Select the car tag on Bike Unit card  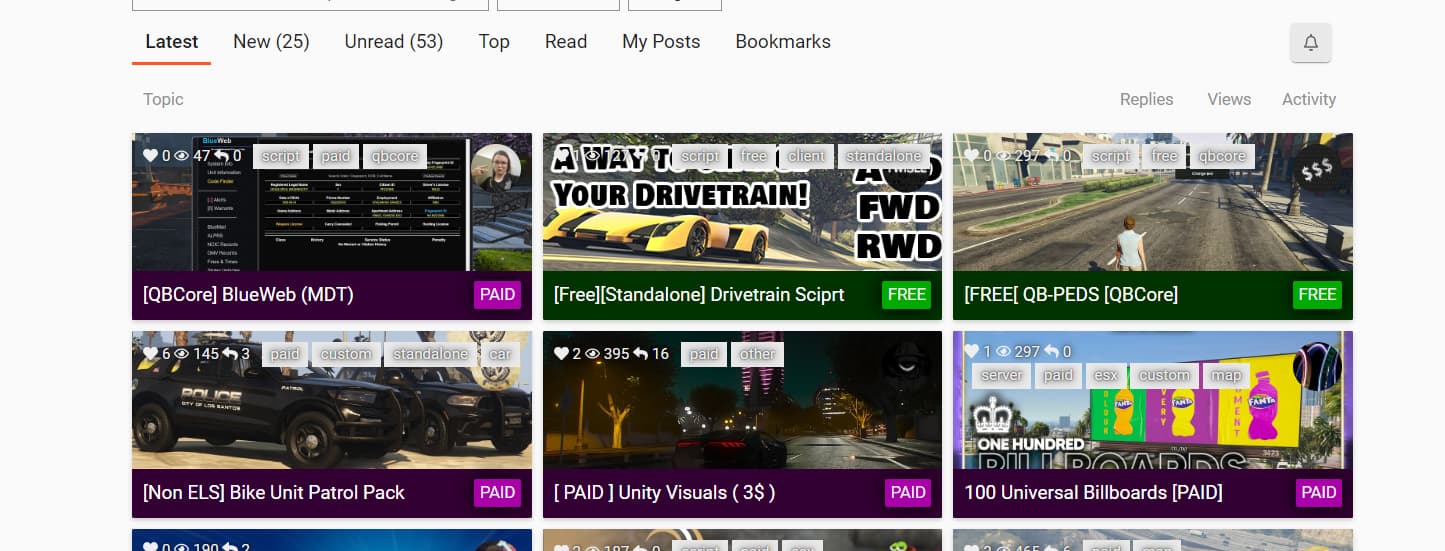click(x=500, y=354)
